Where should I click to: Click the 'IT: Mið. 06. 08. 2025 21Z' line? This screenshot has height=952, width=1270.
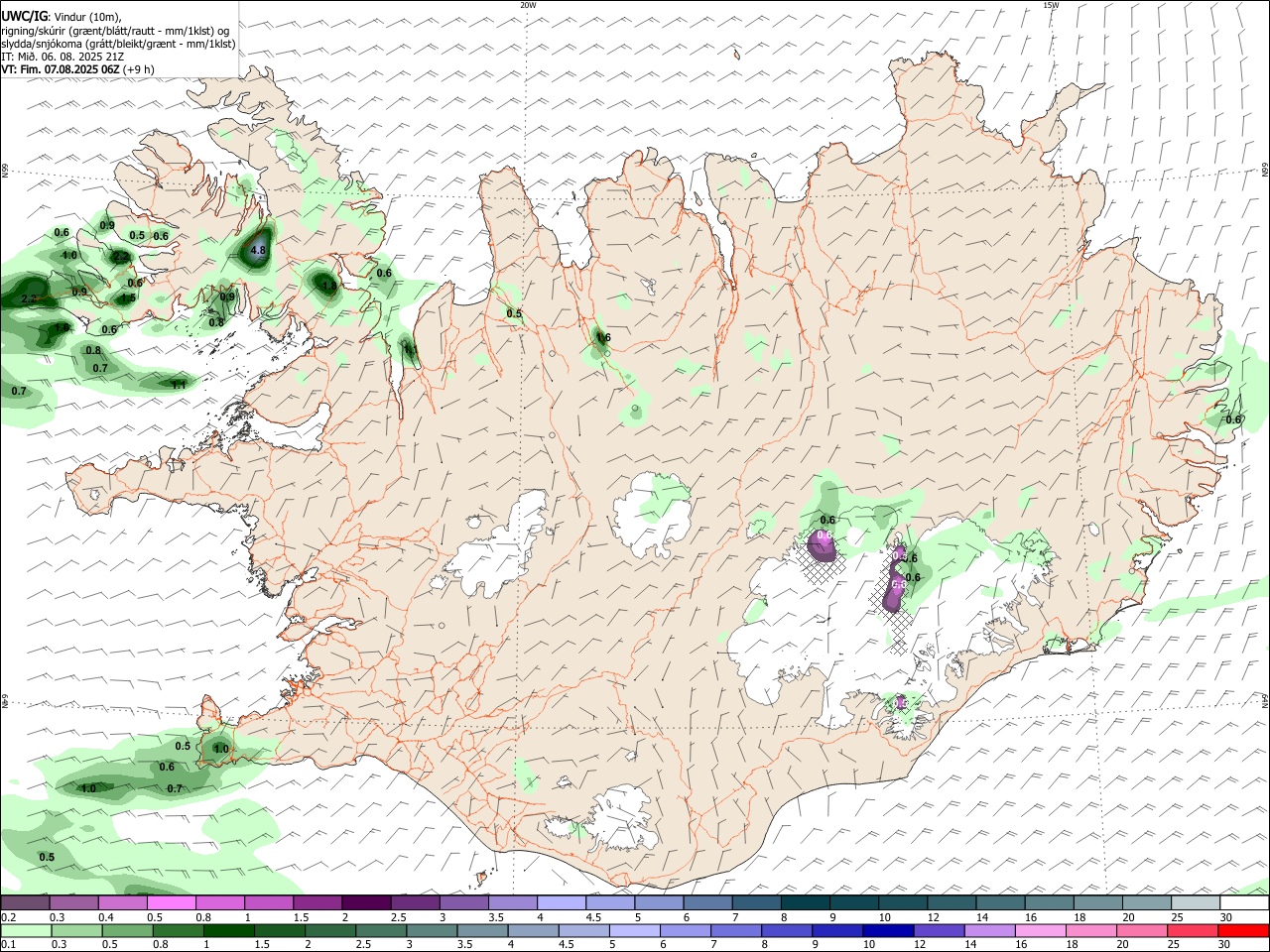63,57
